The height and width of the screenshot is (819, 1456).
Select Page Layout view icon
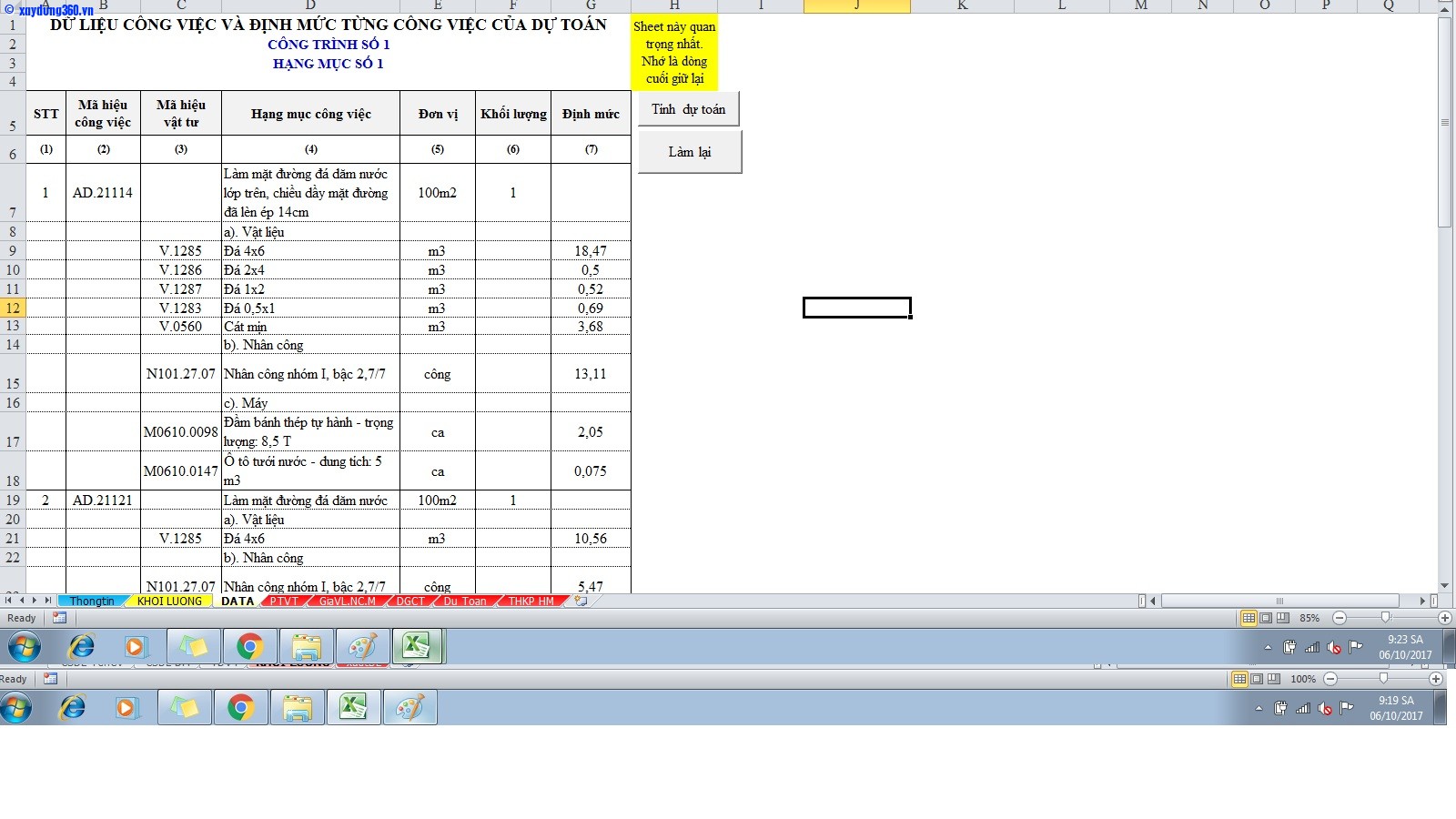point(1266,618)
